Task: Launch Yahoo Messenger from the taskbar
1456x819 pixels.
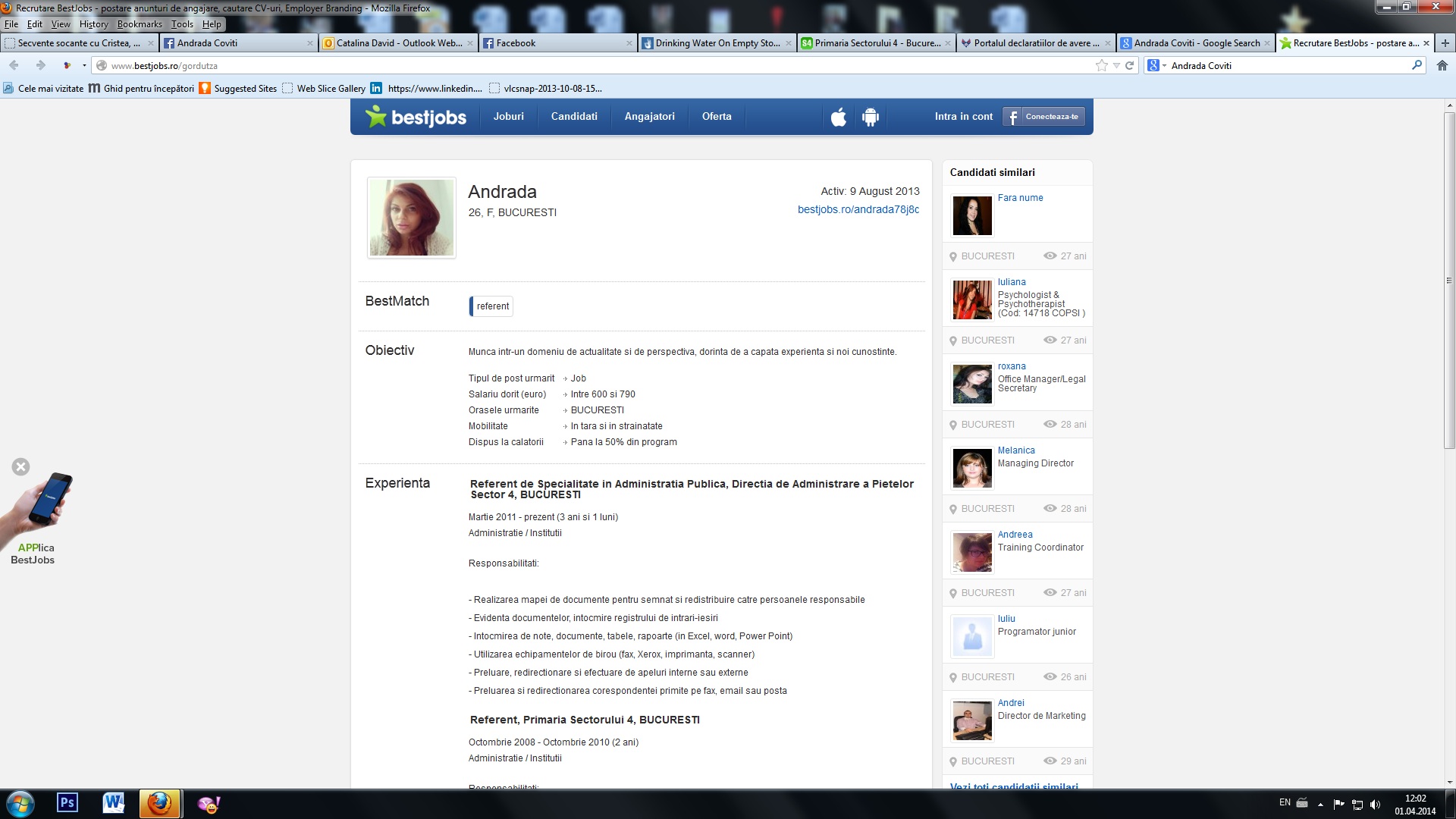Action: (x=206, y=803)
